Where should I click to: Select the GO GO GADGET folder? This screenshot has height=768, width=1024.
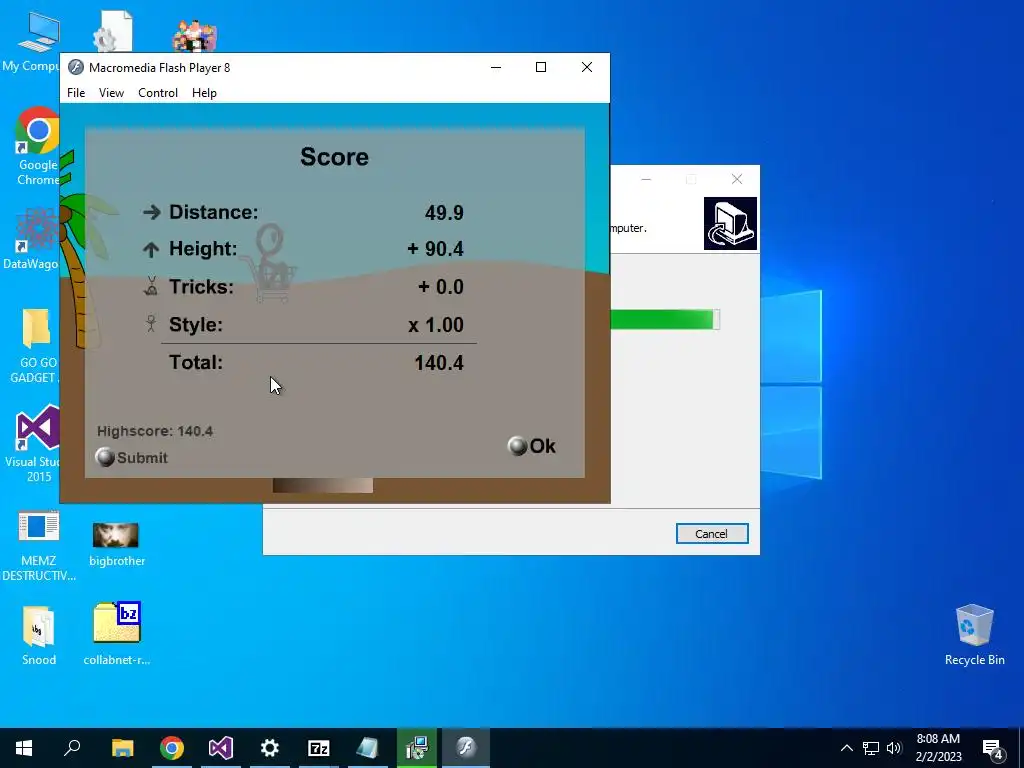(37, 346)
